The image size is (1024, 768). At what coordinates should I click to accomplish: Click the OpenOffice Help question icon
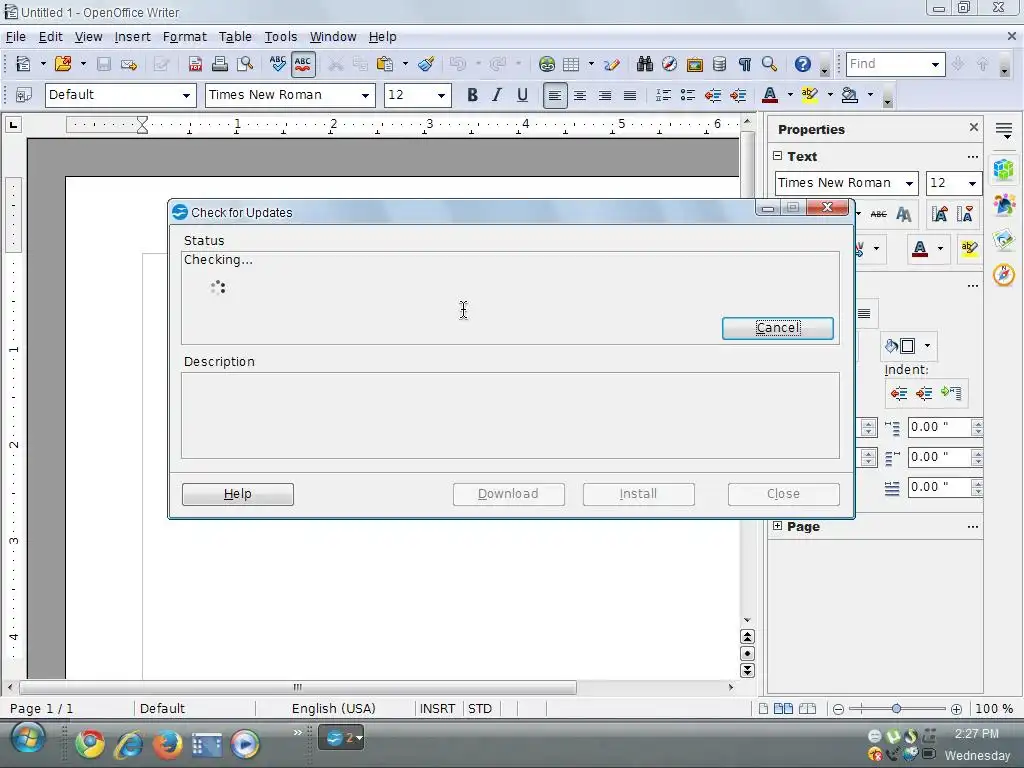point(803,64)
